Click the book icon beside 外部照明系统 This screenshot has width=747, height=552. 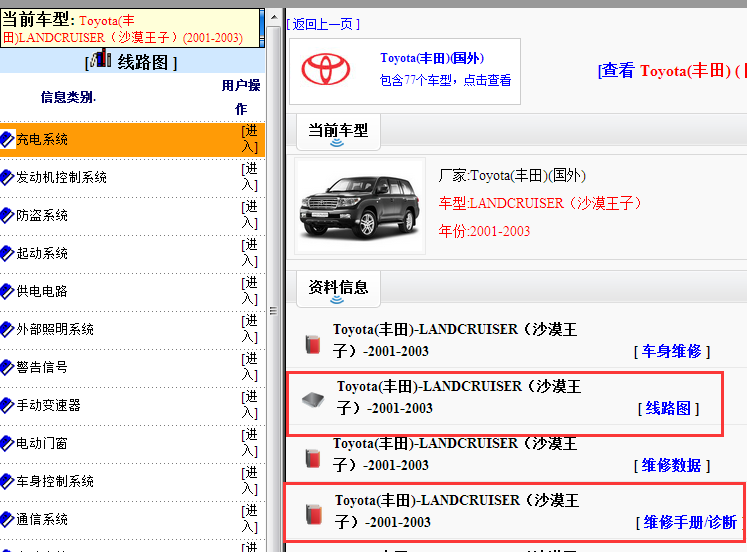click(8, 329)
